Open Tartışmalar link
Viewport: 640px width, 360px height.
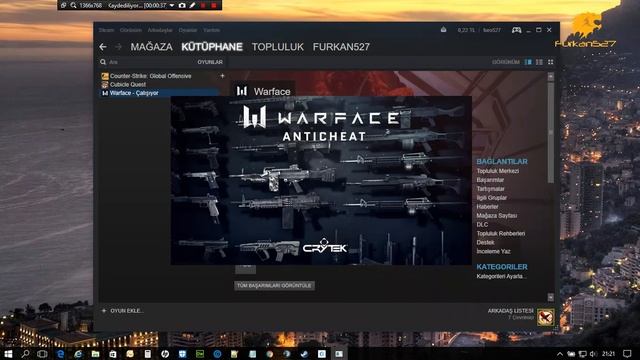click(x=491, y=189)
